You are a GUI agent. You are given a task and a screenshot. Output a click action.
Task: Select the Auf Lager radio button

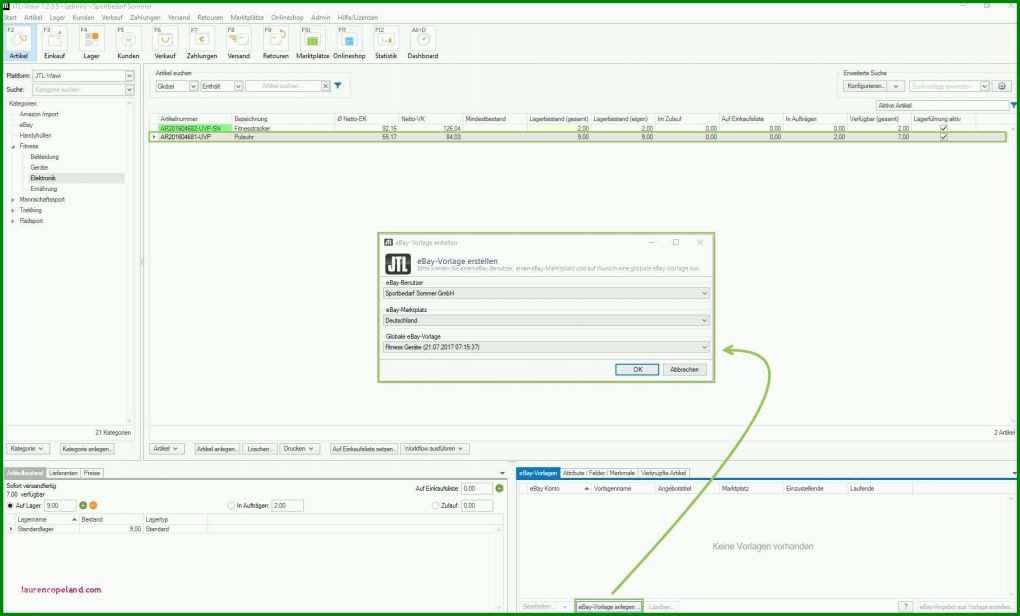pyautogui.click(x=10, y=505)
